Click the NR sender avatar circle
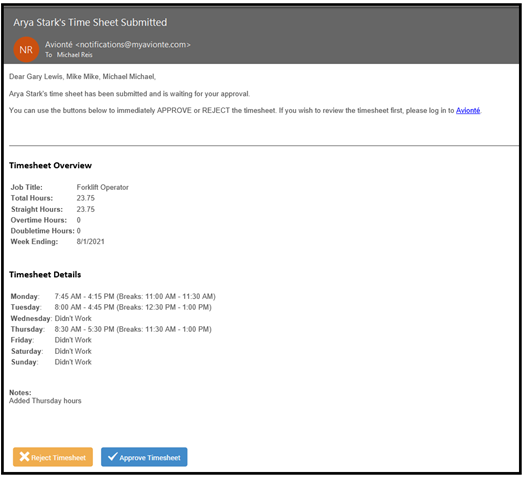526x479 pixels. pyautogui.click(x=26, y=50)
